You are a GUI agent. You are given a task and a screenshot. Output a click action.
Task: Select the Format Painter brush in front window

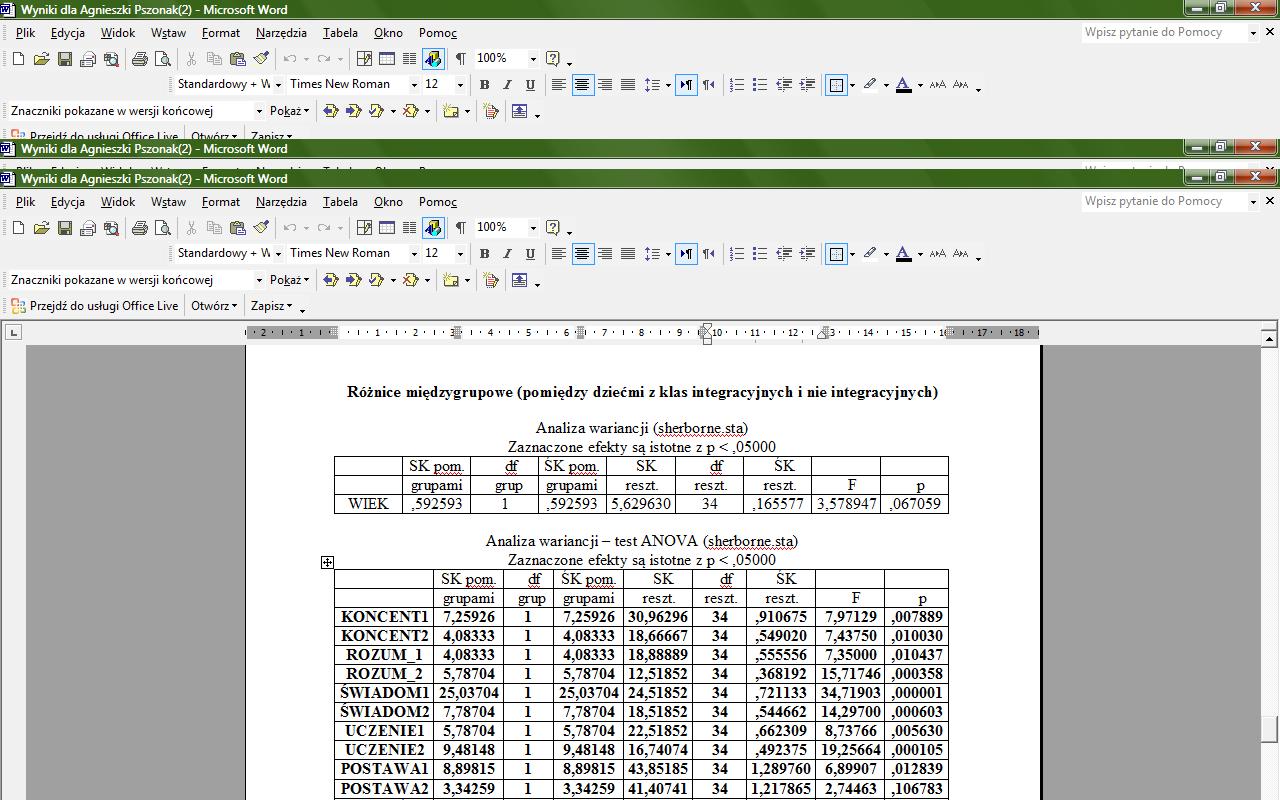pos(261,228)
